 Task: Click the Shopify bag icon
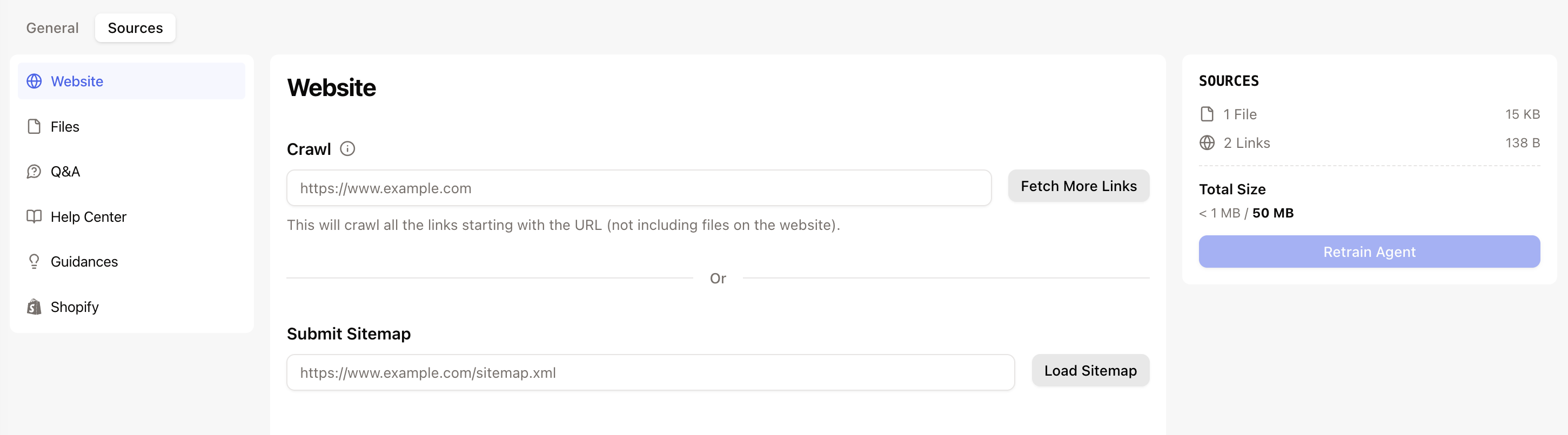(x=34, y=307)
